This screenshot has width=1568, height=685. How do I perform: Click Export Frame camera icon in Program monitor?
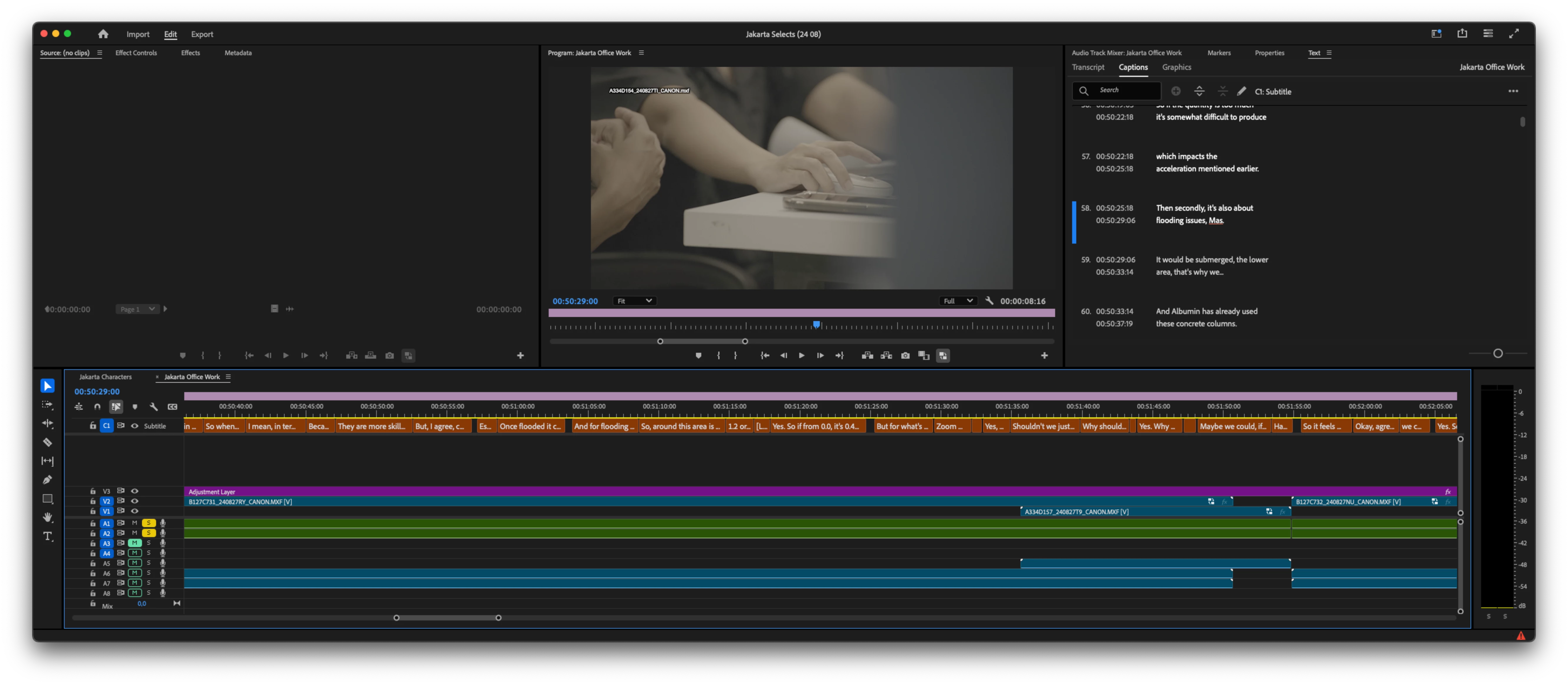coord(905,356)
